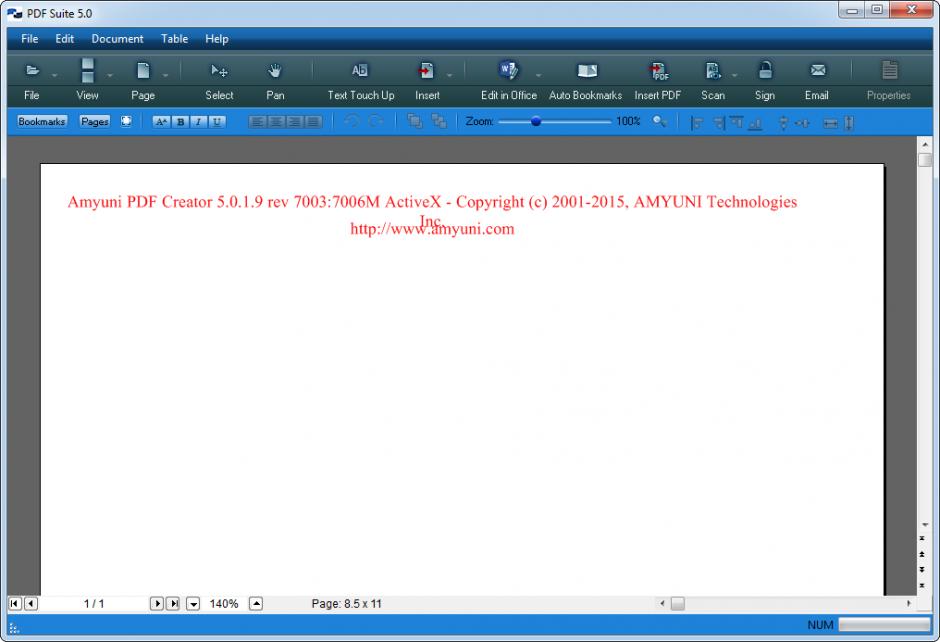Click the align objects top icon

736,122
